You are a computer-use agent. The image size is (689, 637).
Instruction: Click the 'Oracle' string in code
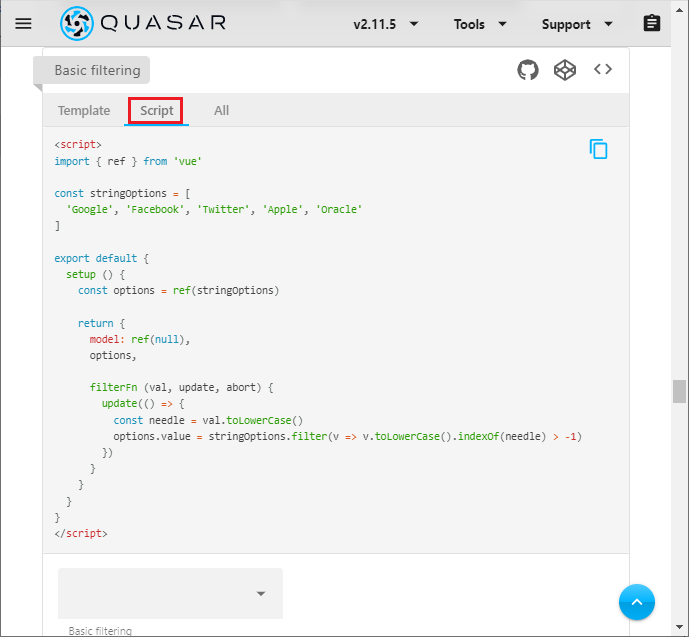[x=339, y=210]
